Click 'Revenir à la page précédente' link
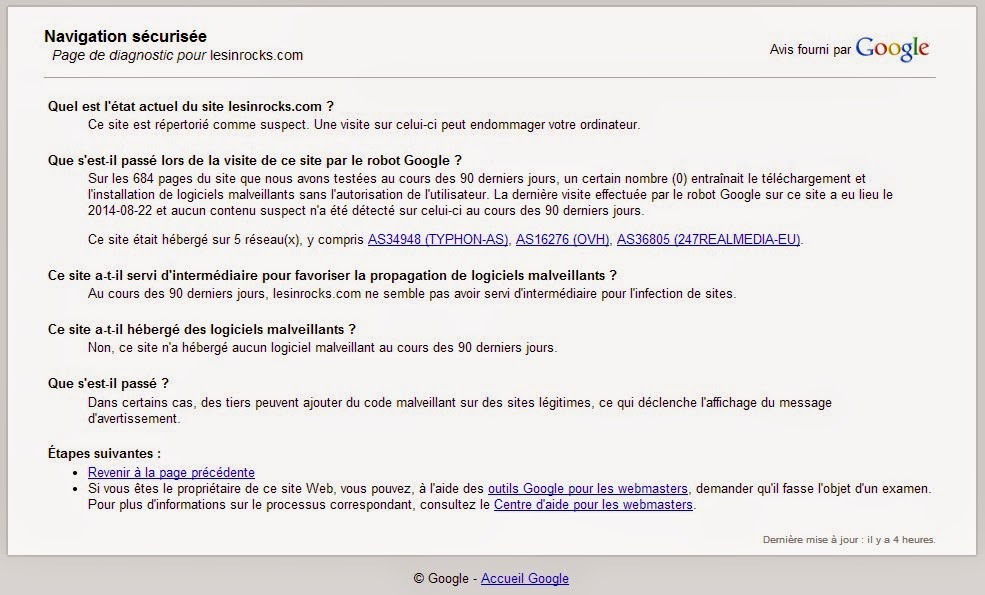 click(x=171, y=472)
